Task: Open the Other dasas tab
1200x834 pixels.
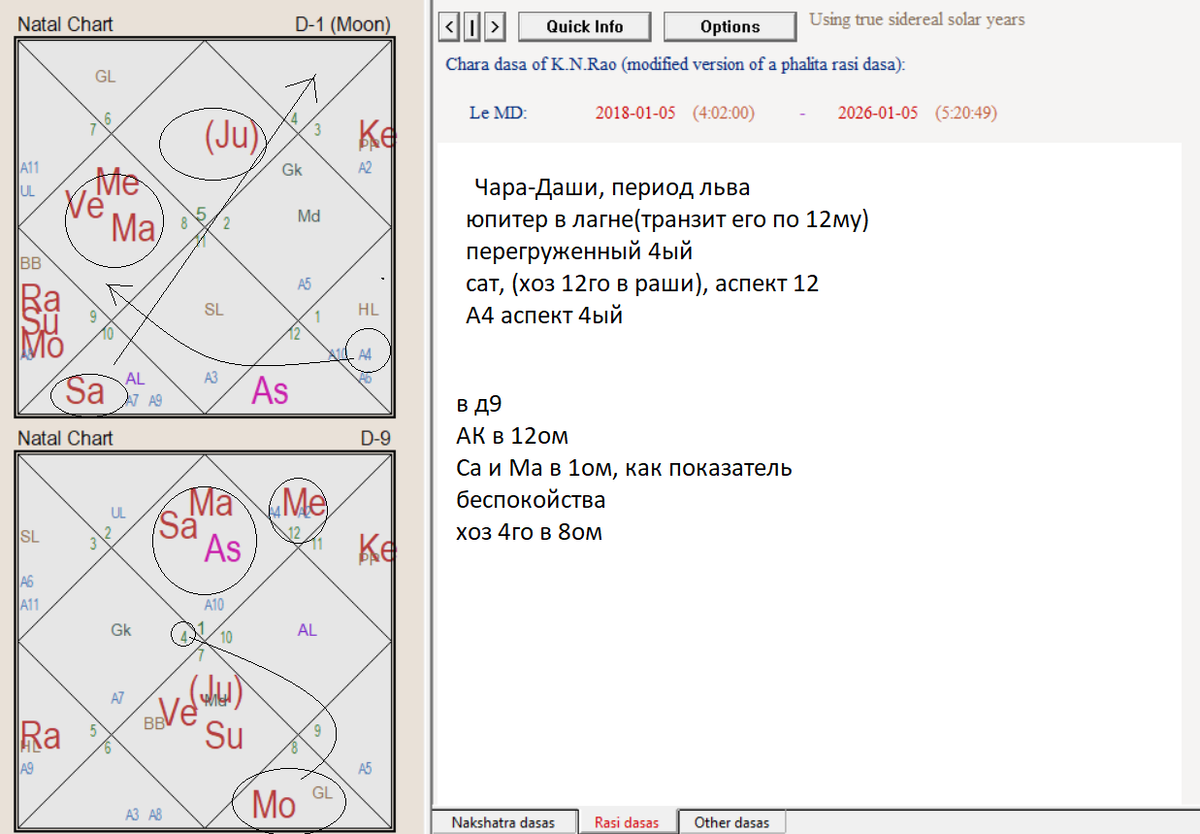Action: point(732,822)
